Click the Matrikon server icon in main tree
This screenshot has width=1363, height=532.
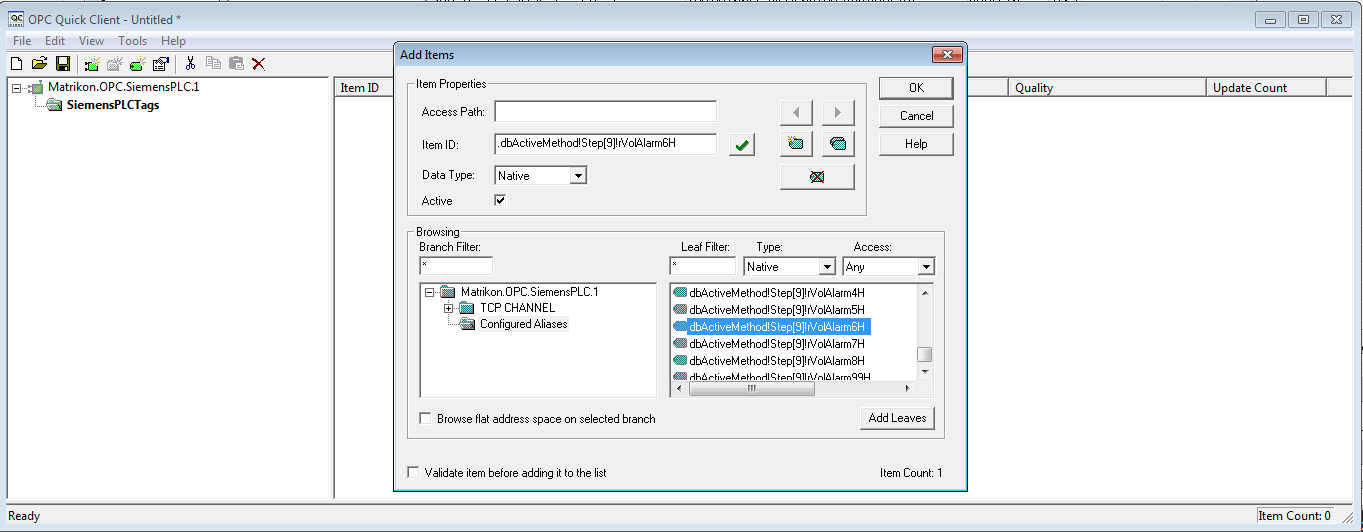[36, 87]
